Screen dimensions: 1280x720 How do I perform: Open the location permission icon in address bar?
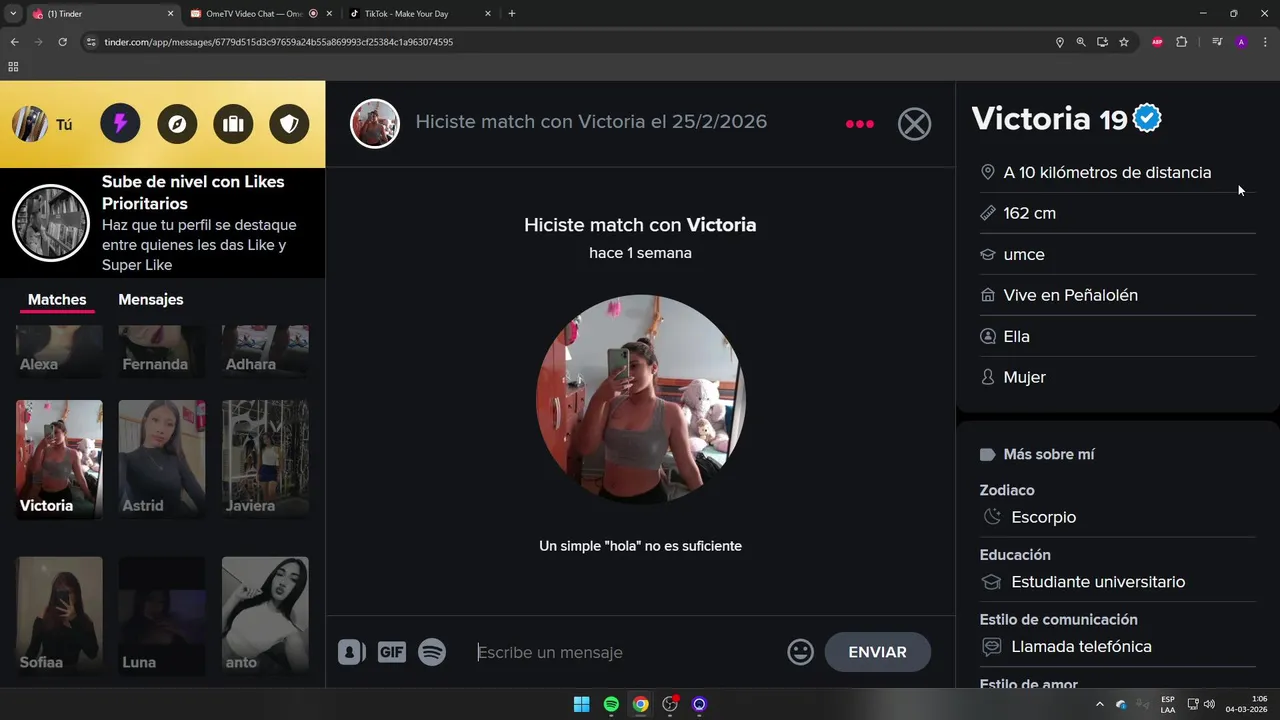[x=1060, y=42]
